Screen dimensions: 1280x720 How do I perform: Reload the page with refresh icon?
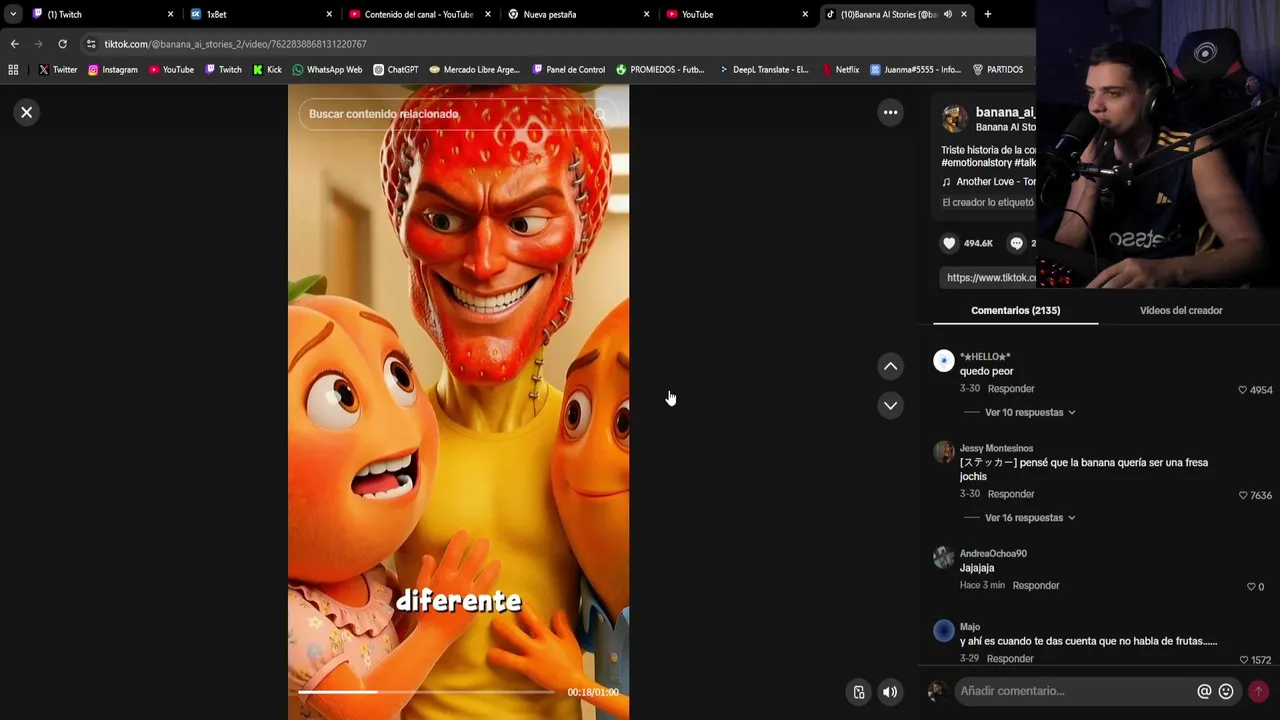(x=62, y=44)
